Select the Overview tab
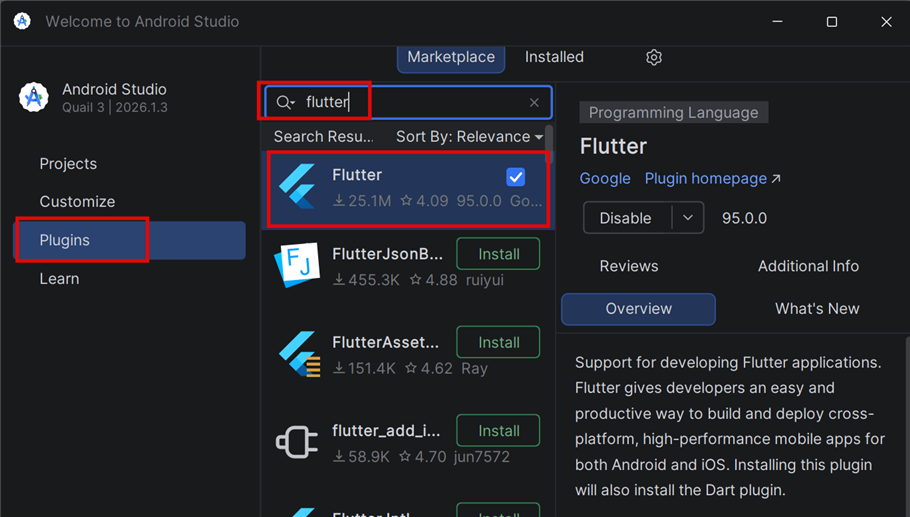 click(638, 309)
